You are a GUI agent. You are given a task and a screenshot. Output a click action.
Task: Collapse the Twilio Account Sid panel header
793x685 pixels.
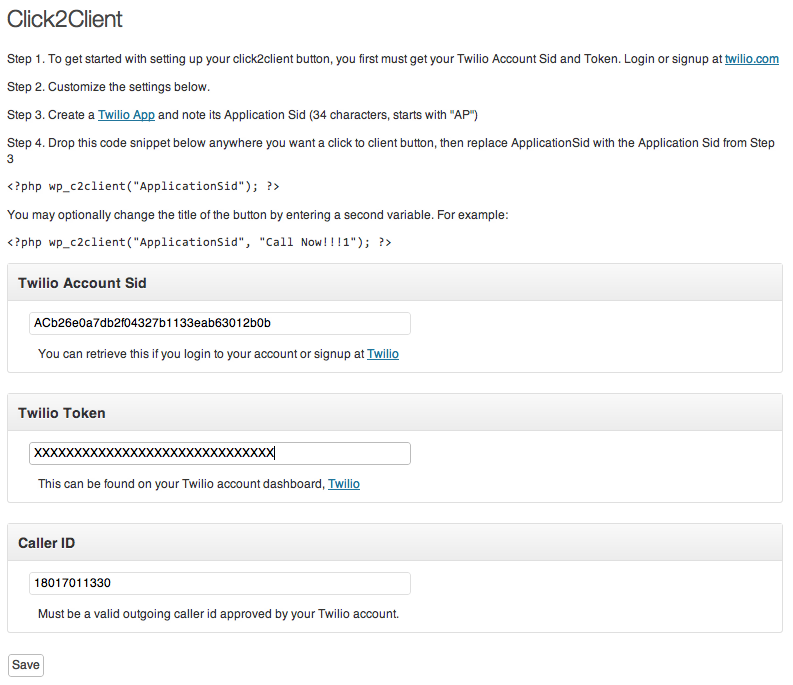(395, 282)
